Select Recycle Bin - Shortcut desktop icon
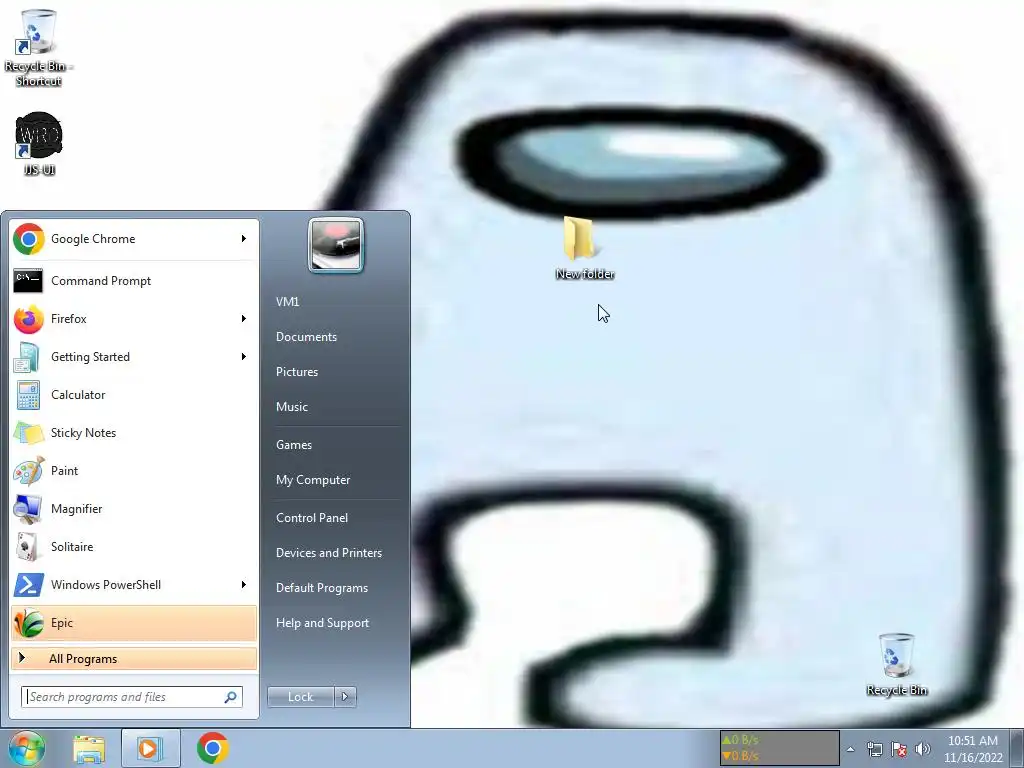Screen dimensions: 1024x768 click(x=39, y=48)
